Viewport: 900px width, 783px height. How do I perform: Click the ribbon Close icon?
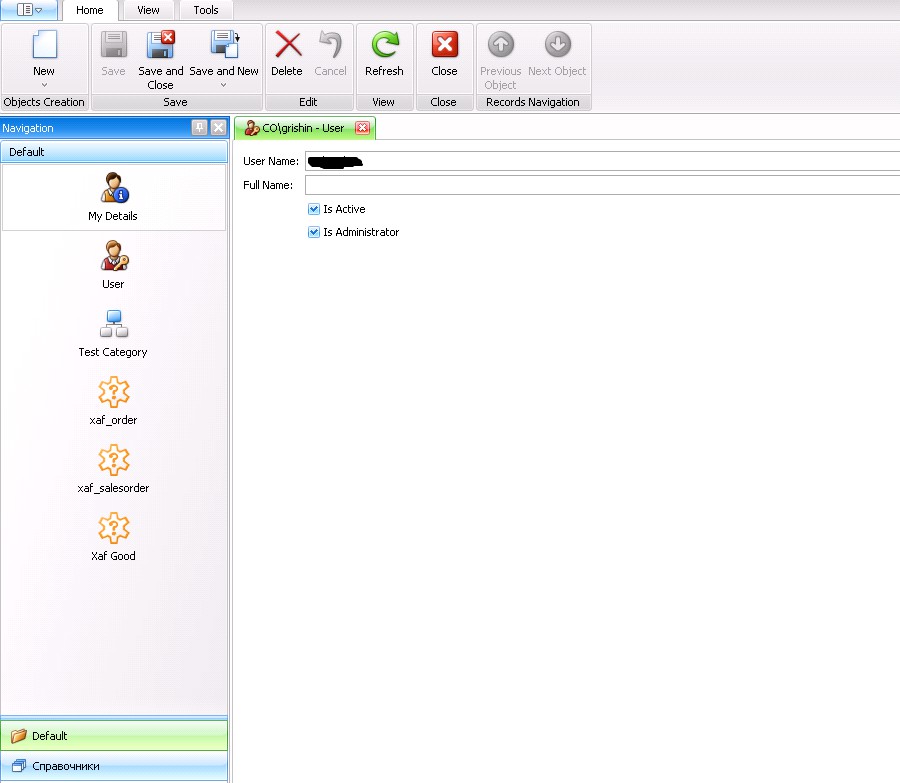pyautogui.click(x=445, y=45)
